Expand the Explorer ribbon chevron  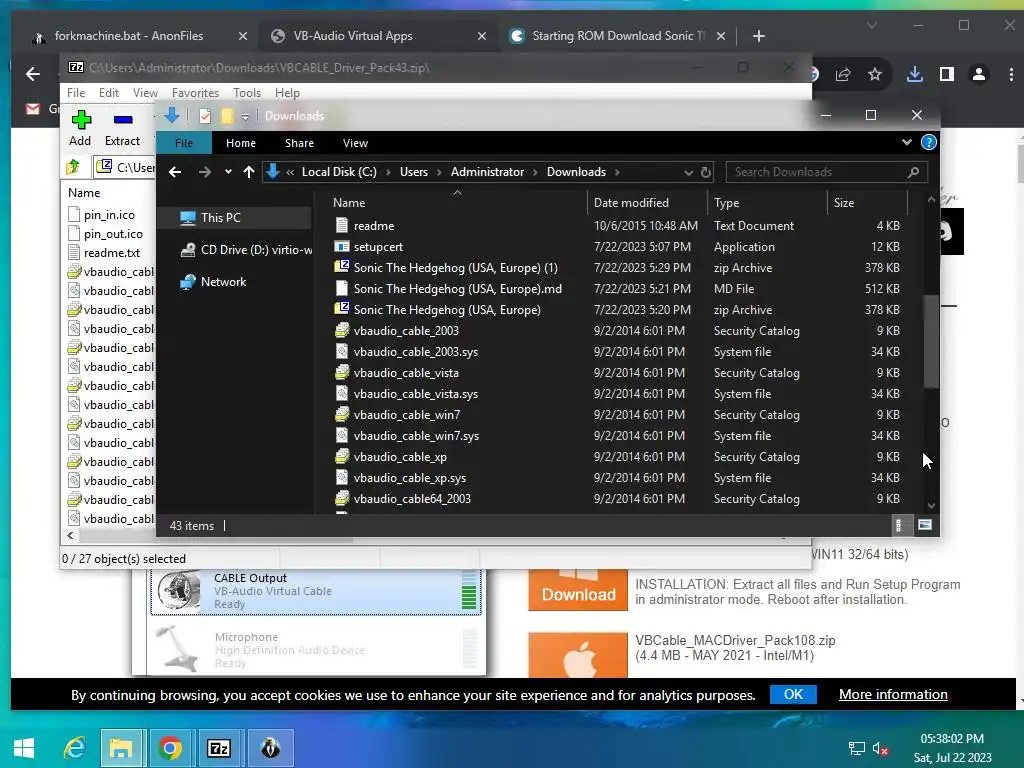coord(906,142)
